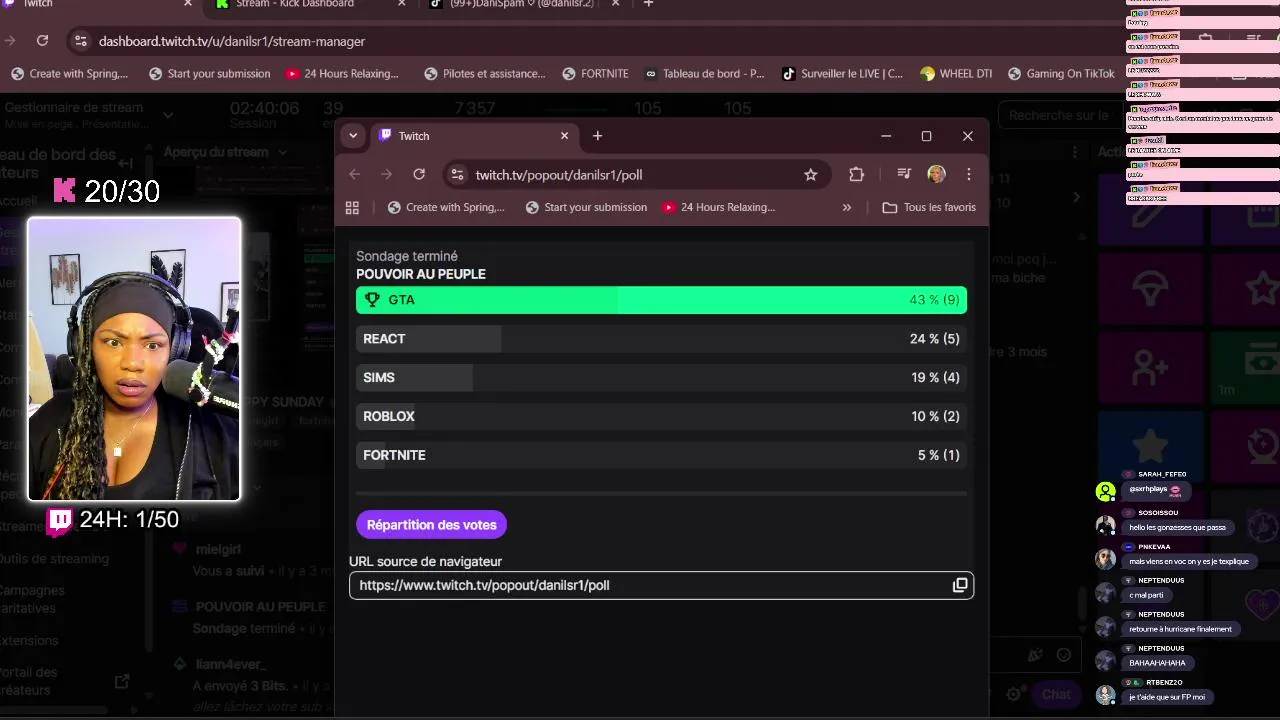Open Outils de streaming in sidebar
Image resolution: width=1280 pixels, height=720 pixels.
(x=54, y=559)
